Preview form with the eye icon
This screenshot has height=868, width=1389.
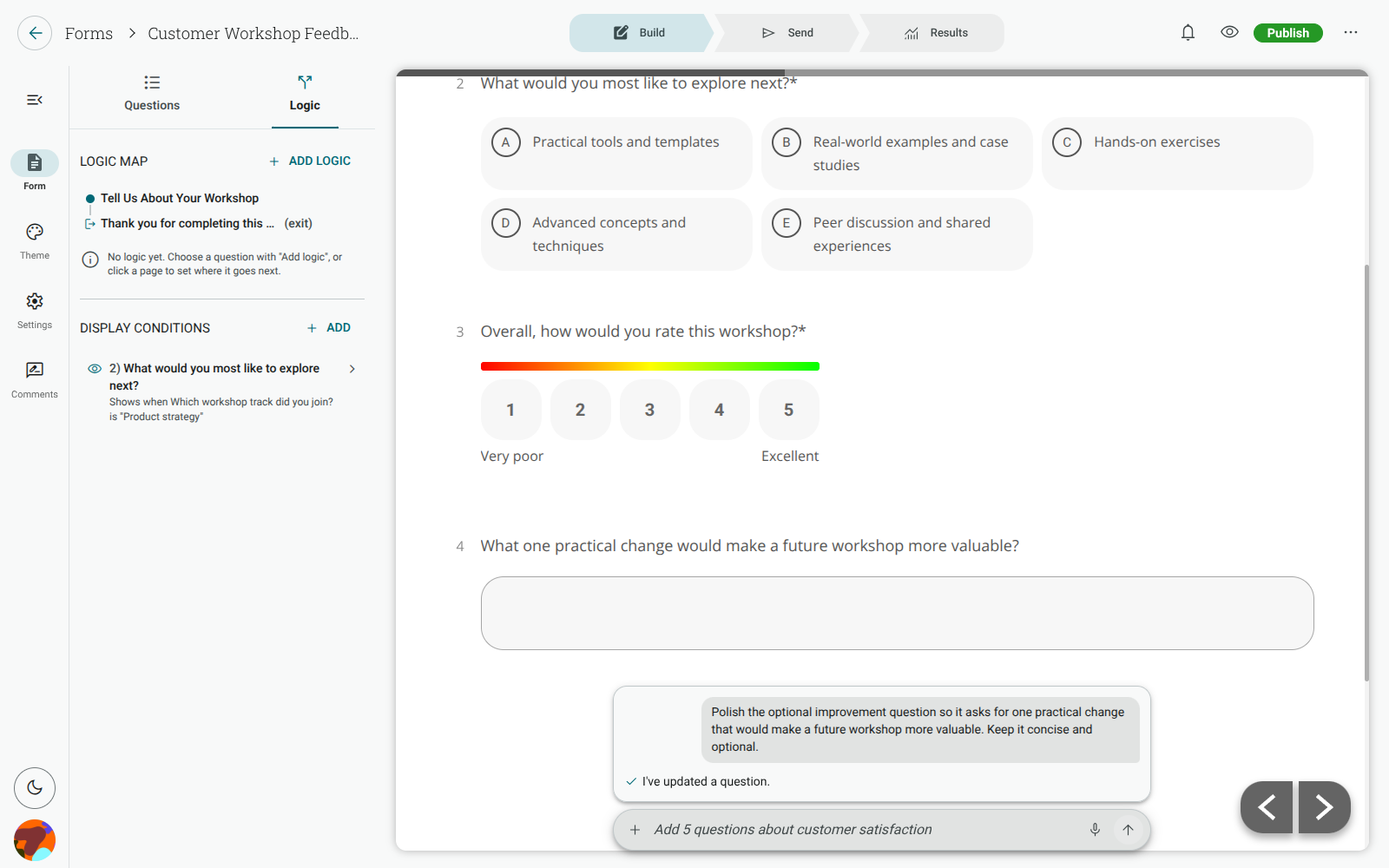[1229, 32]
